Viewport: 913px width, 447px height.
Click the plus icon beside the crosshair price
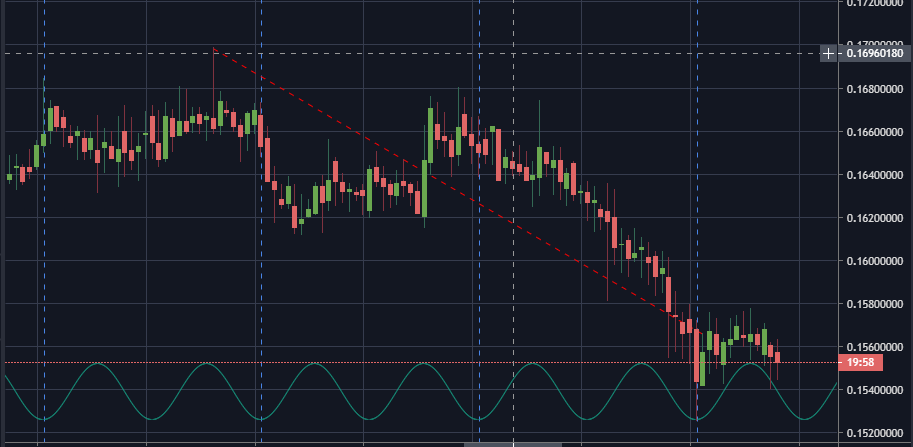828,54
